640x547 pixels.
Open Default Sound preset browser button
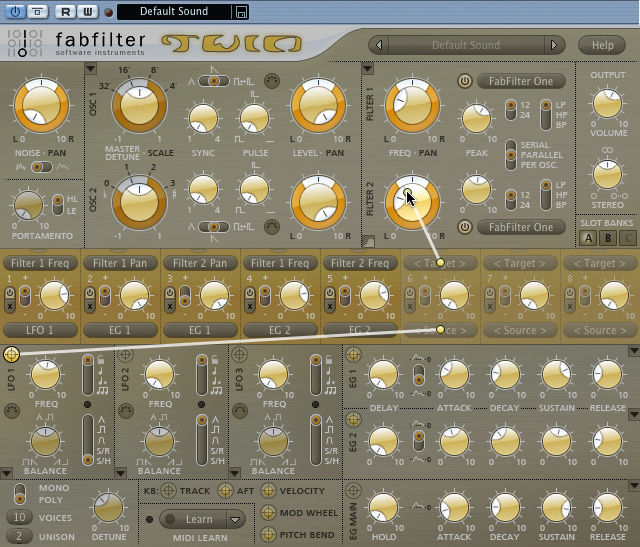point(466,45)
